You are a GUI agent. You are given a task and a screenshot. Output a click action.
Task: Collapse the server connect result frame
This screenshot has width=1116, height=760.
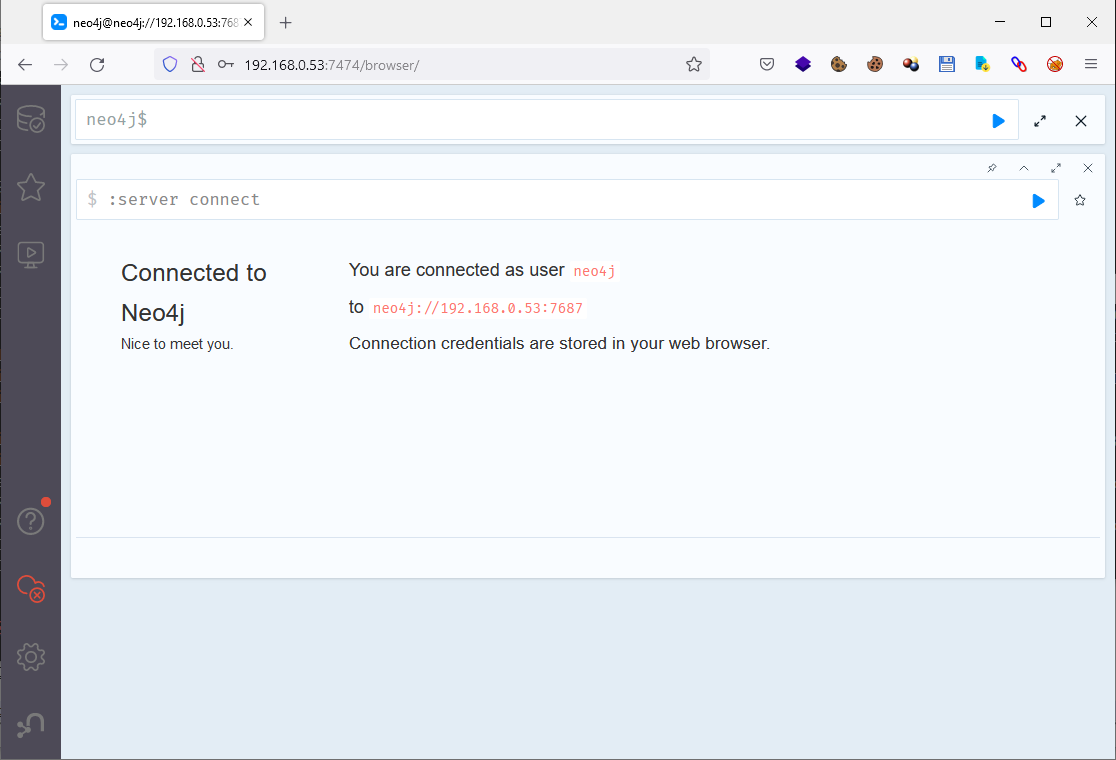coord(1024,168)
